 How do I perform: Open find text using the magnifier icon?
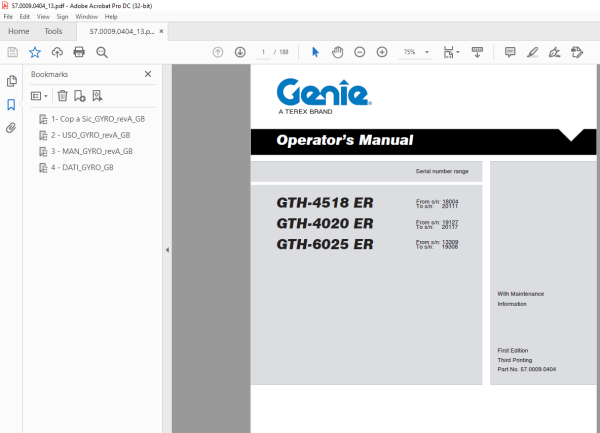point(102,52)
